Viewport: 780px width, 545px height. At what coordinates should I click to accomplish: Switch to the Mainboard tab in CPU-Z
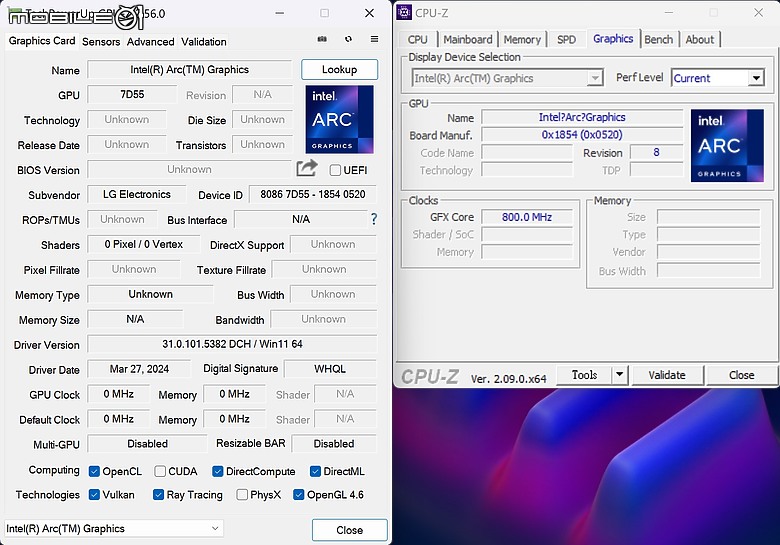point(468,40)
